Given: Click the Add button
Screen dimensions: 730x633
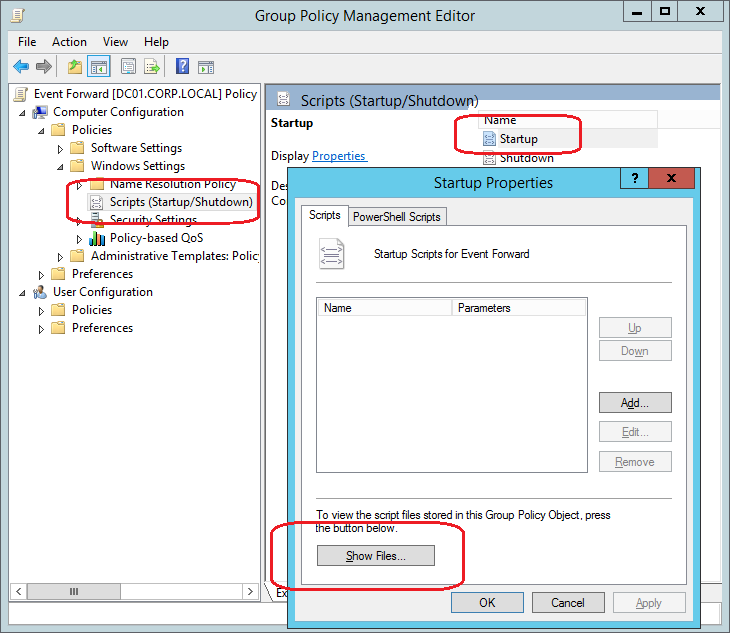Looking at the screenshot, I should tap(634, 403).
